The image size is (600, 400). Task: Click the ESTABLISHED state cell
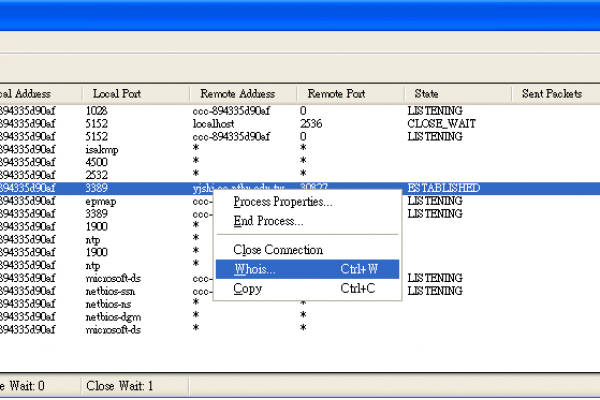pyautogui.click(x=443, y=187)
